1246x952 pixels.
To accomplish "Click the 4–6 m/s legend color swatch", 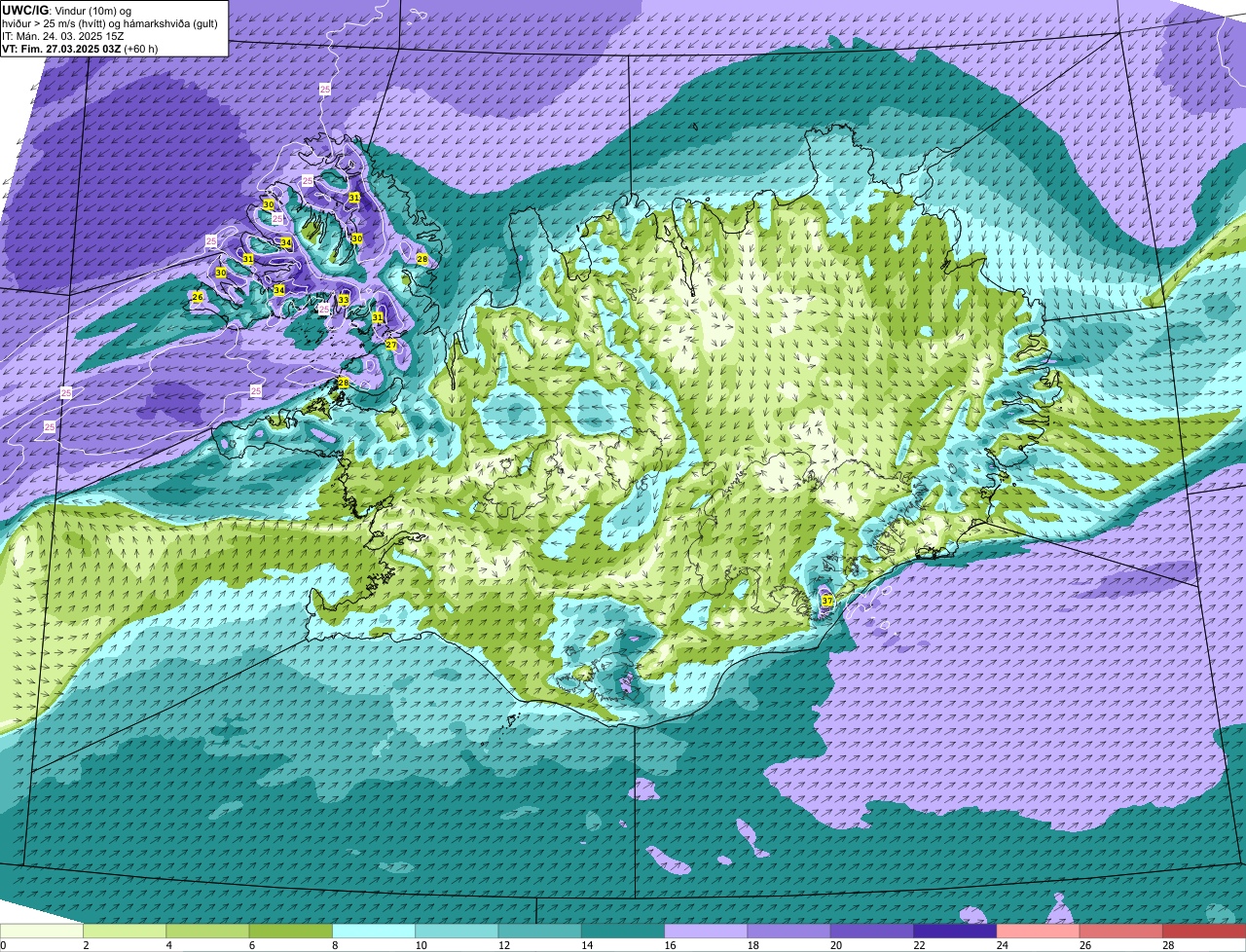I will [207, 932].
